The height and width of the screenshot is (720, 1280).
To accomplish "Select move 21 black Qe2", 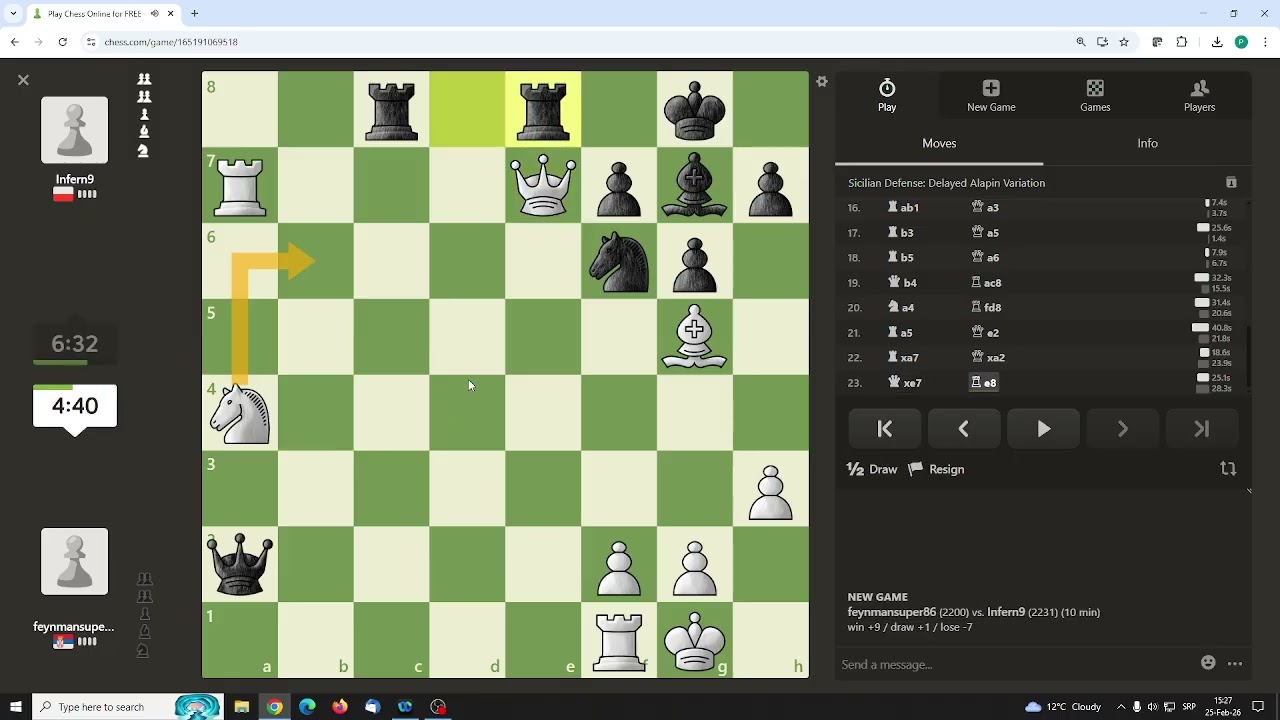I will click(x=985, y=333).
